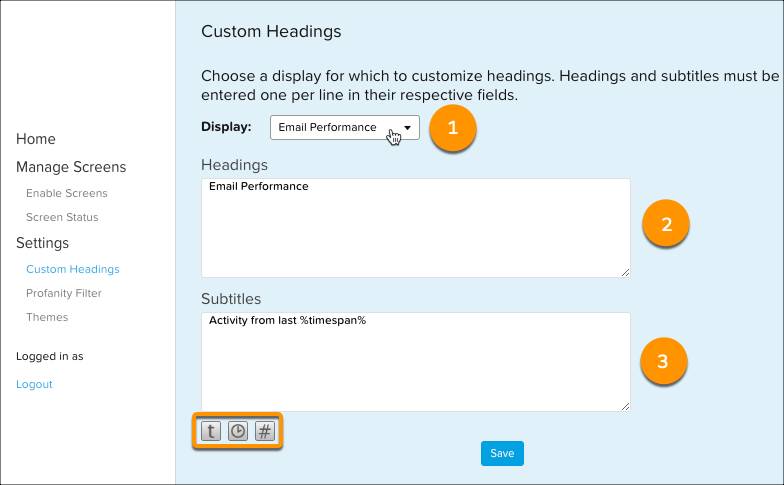Click inside the Subtitles text area
Screen dimensions: 784x485
coord(416,362)
